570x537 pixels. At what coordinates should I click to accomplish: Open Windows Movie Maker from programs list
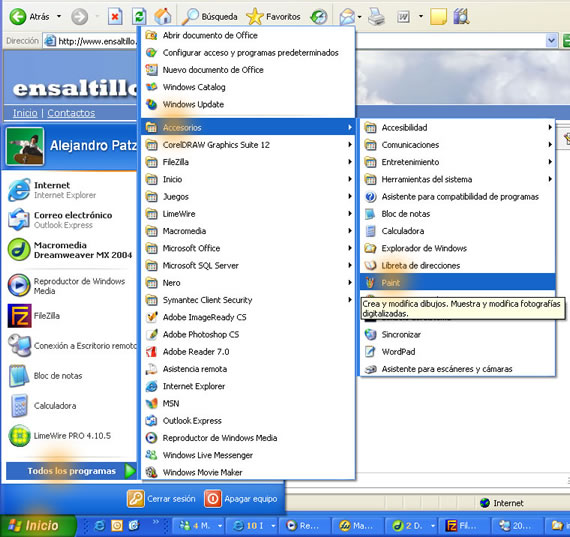(248, 472)
